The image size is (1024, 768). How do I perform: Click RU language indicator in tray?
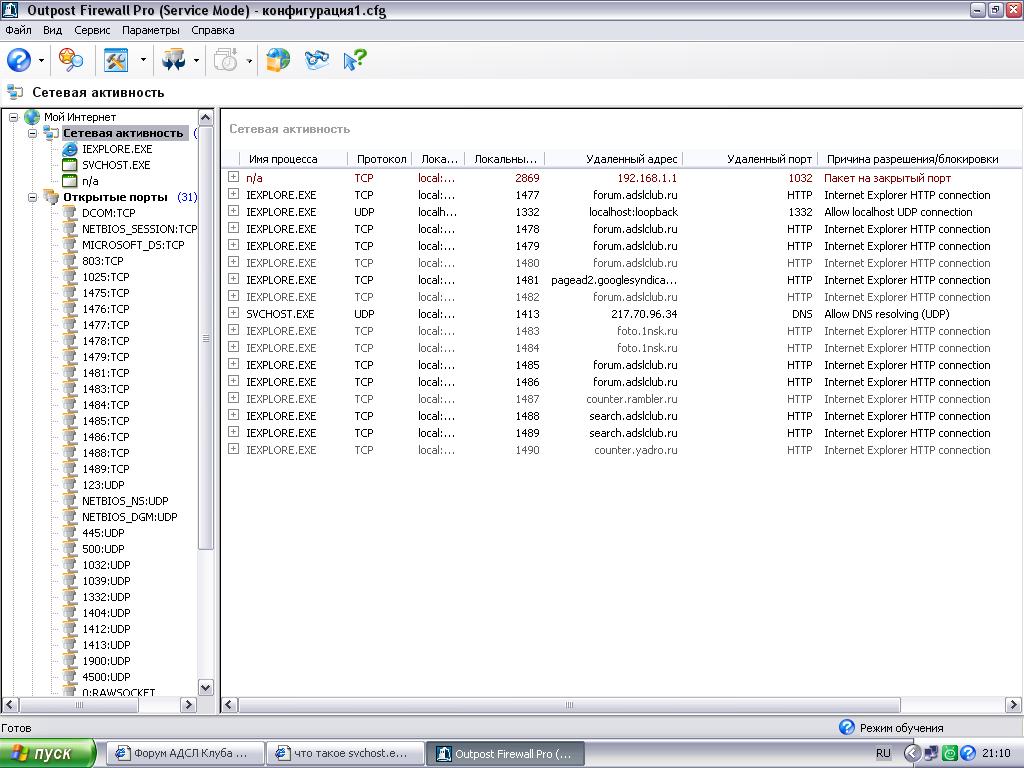(x=883, y=753)
